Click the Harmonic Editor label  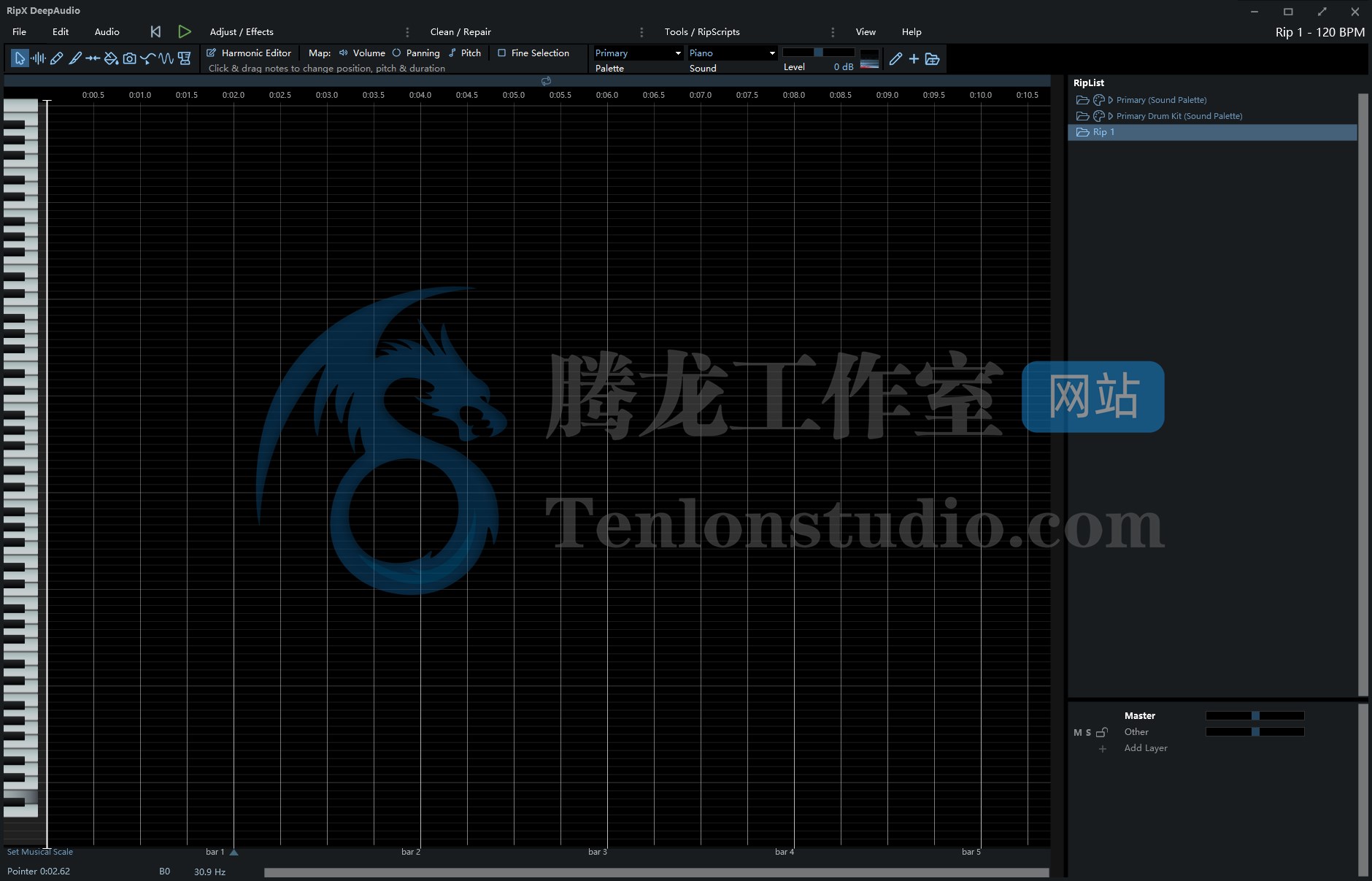(256, 53)
